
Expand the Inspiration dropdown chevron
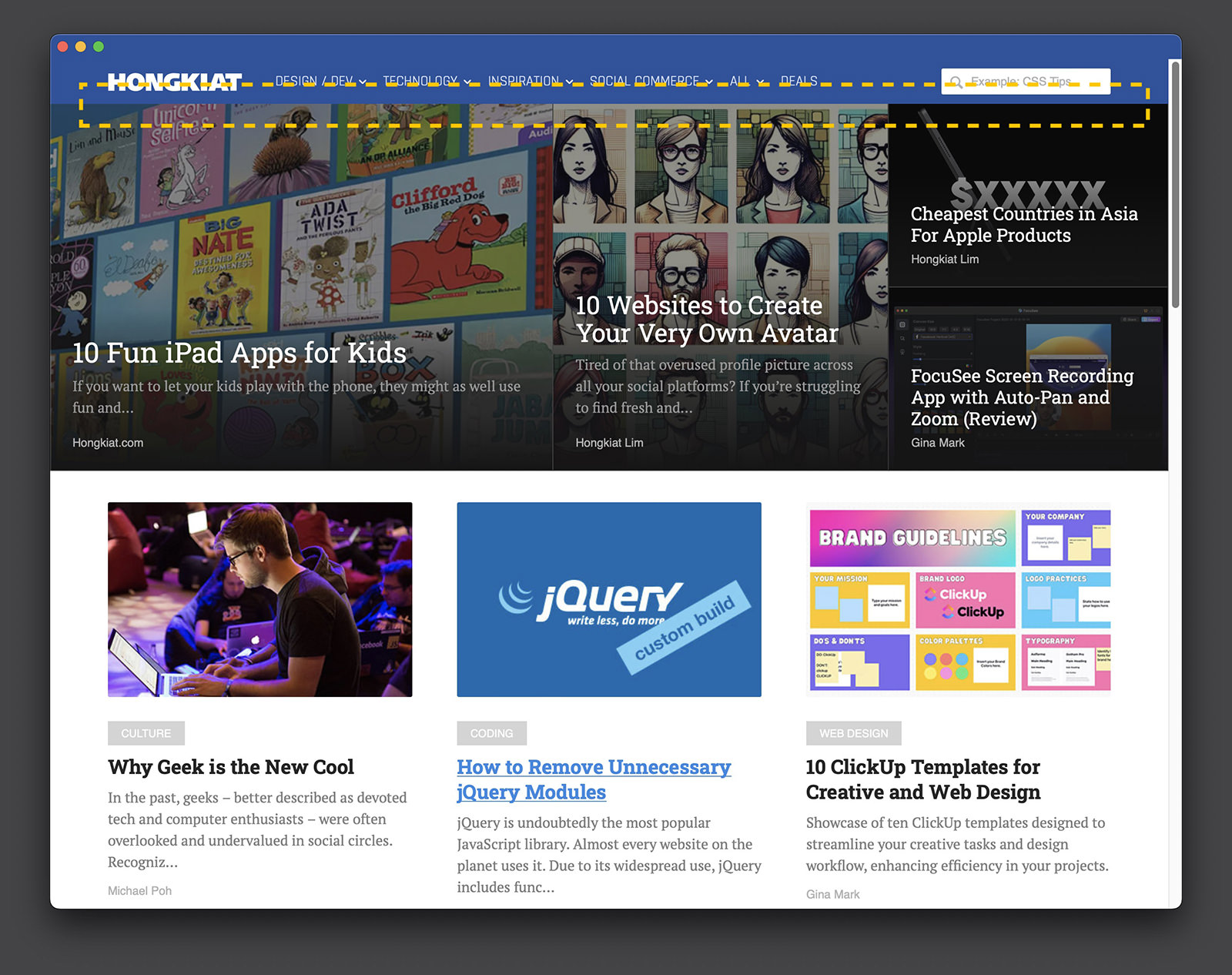[x=570, y=82]
